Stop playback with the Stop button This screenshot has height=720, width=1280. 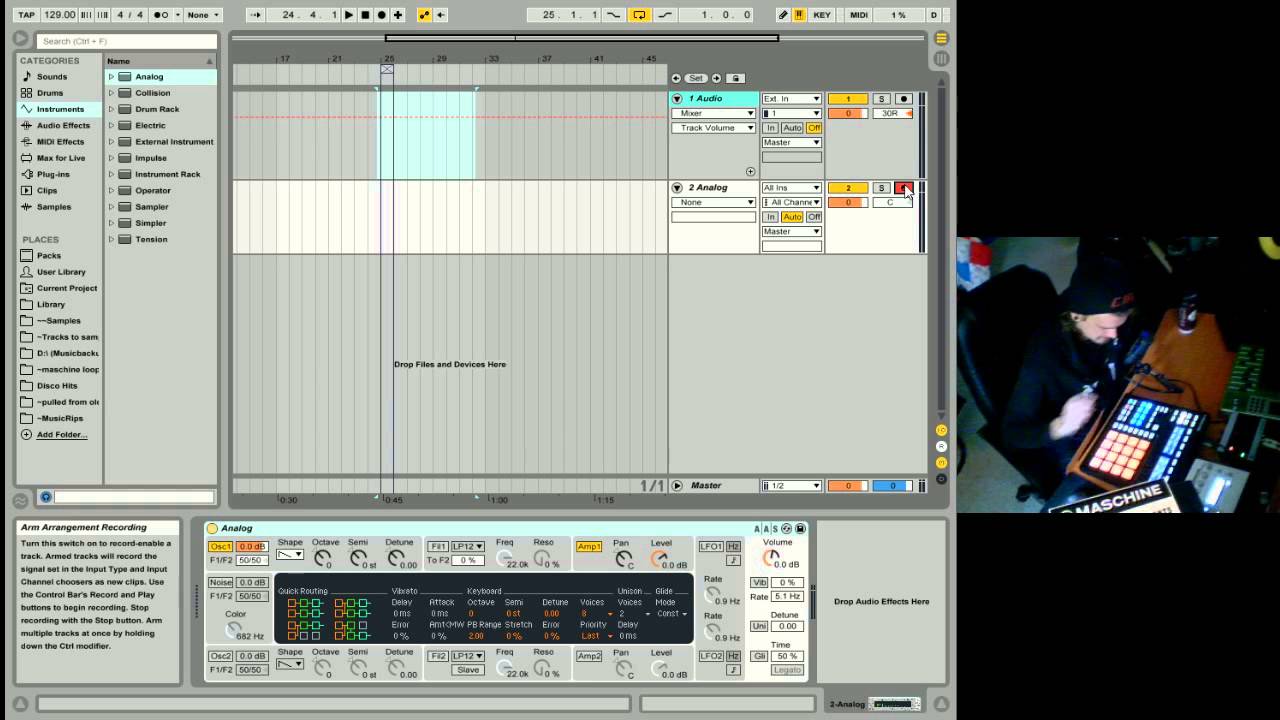click(365, 15)
